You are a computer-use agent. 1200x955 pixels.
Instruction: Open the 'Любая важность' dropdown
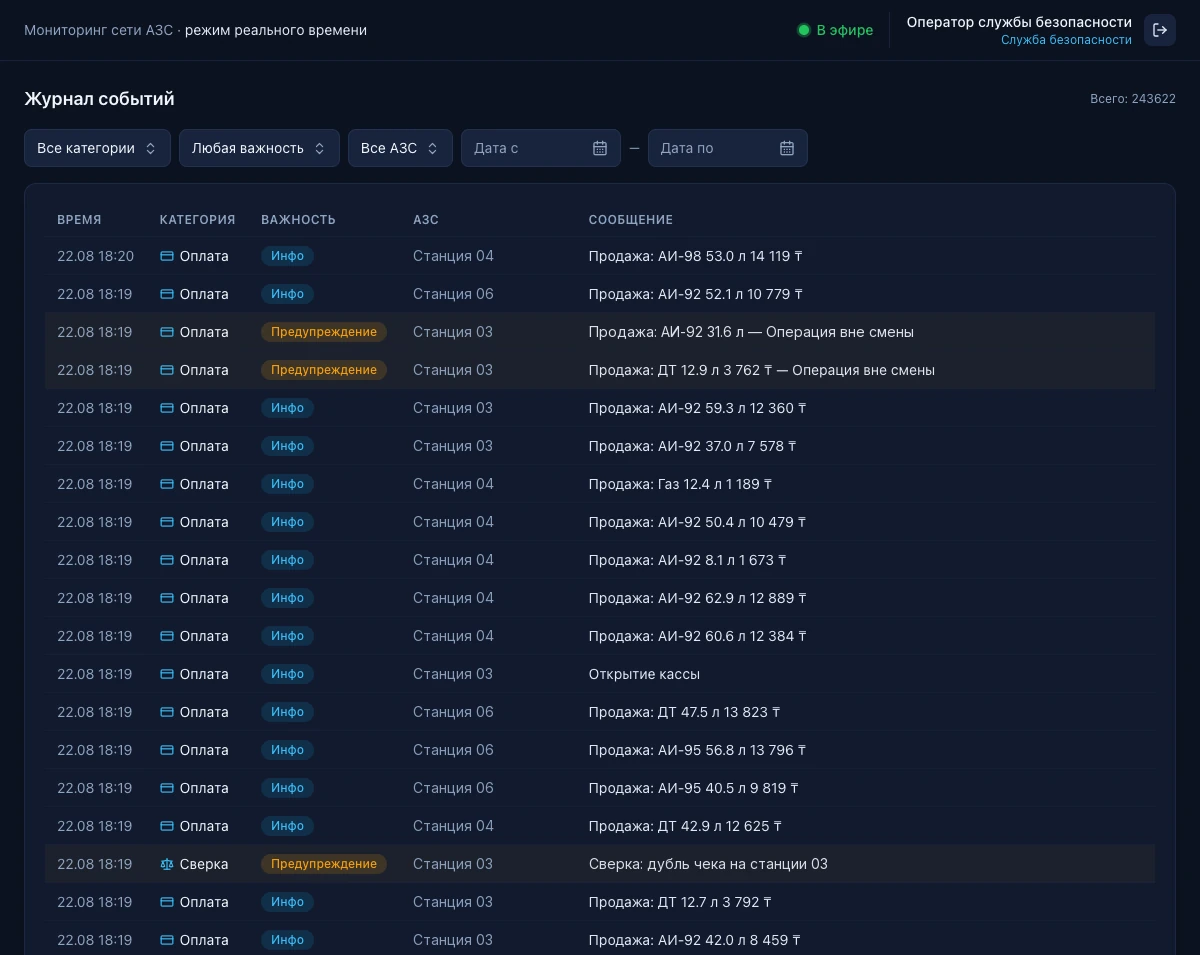click(x=259, y=148)
